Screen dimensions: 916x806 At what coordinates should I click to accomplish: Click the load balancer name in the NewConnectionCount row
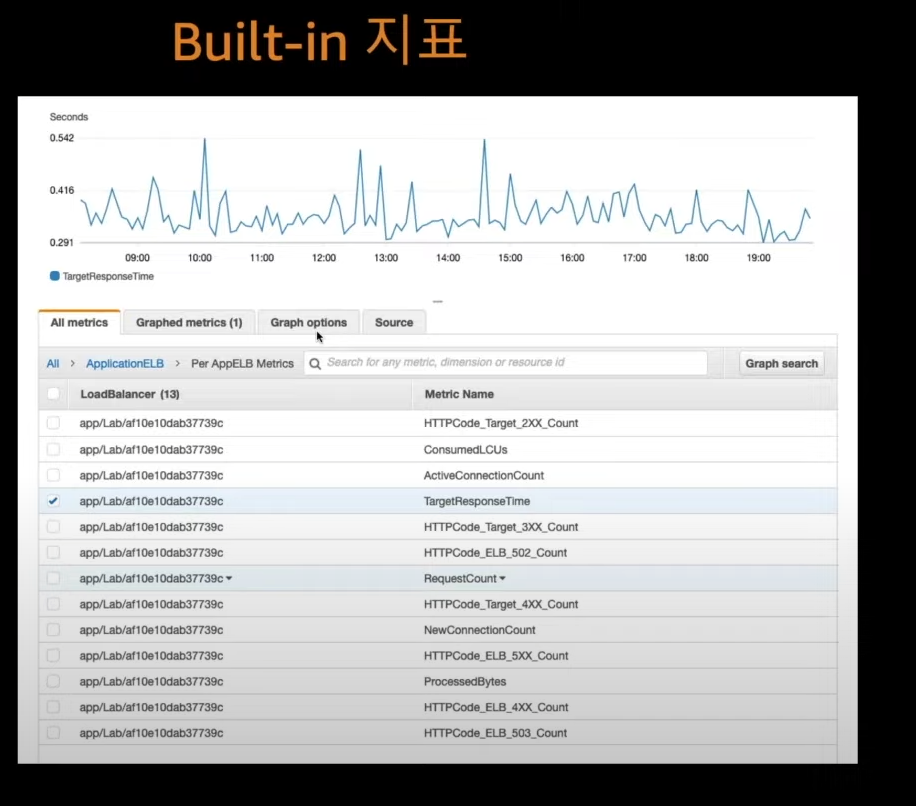point(151,630)
